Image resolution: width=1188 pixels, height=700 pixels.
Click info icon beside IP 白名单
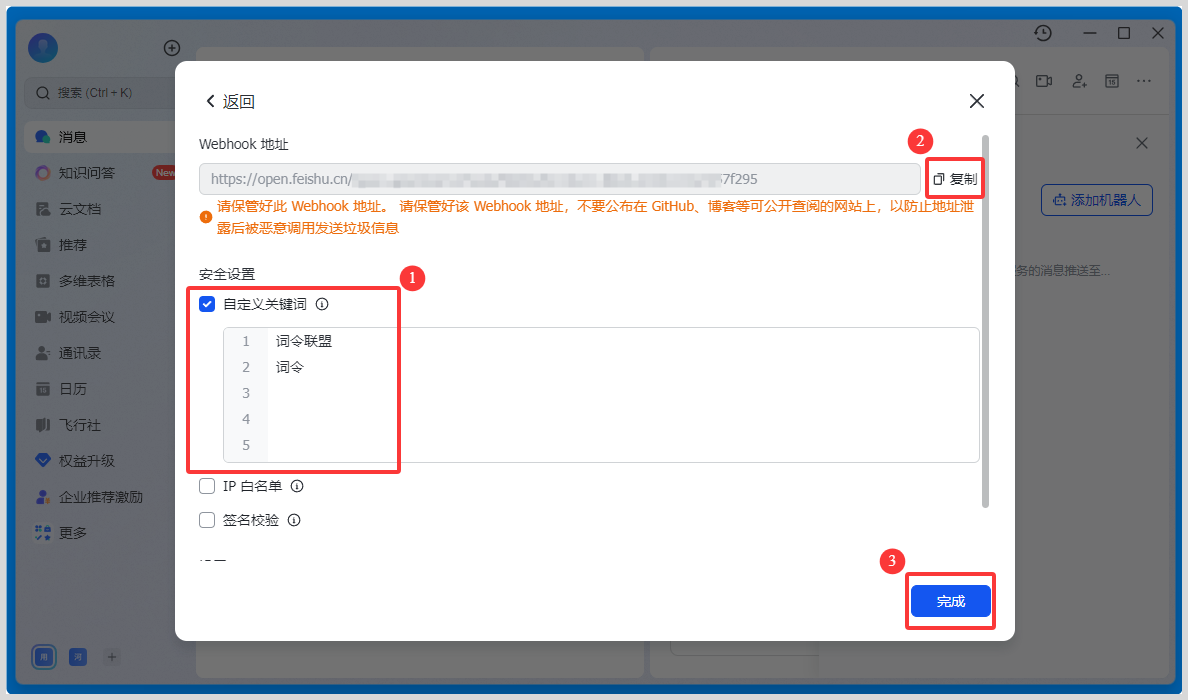296,487
